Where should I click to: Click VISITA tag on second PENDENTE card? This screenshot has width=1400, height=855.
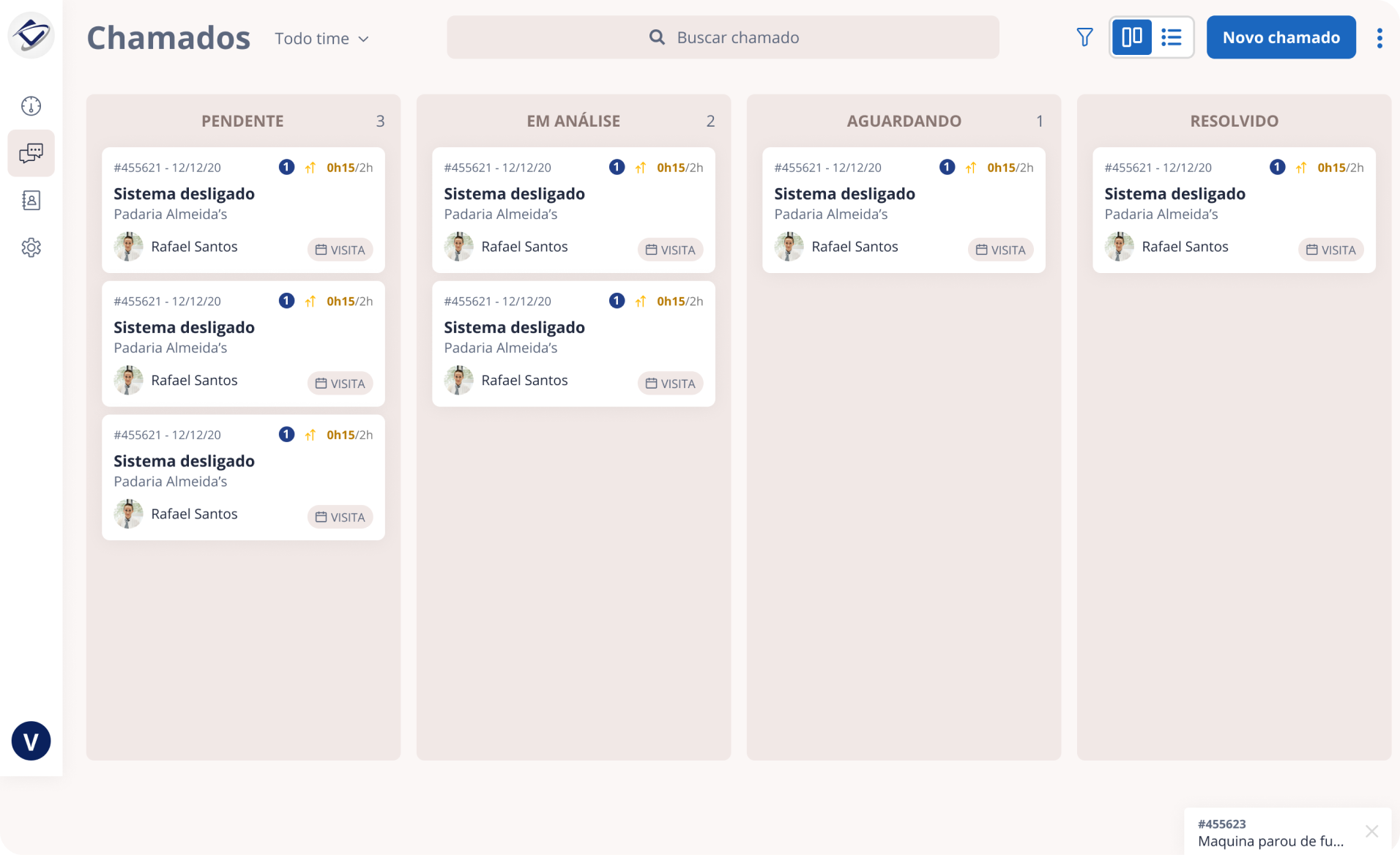point(340,384)
